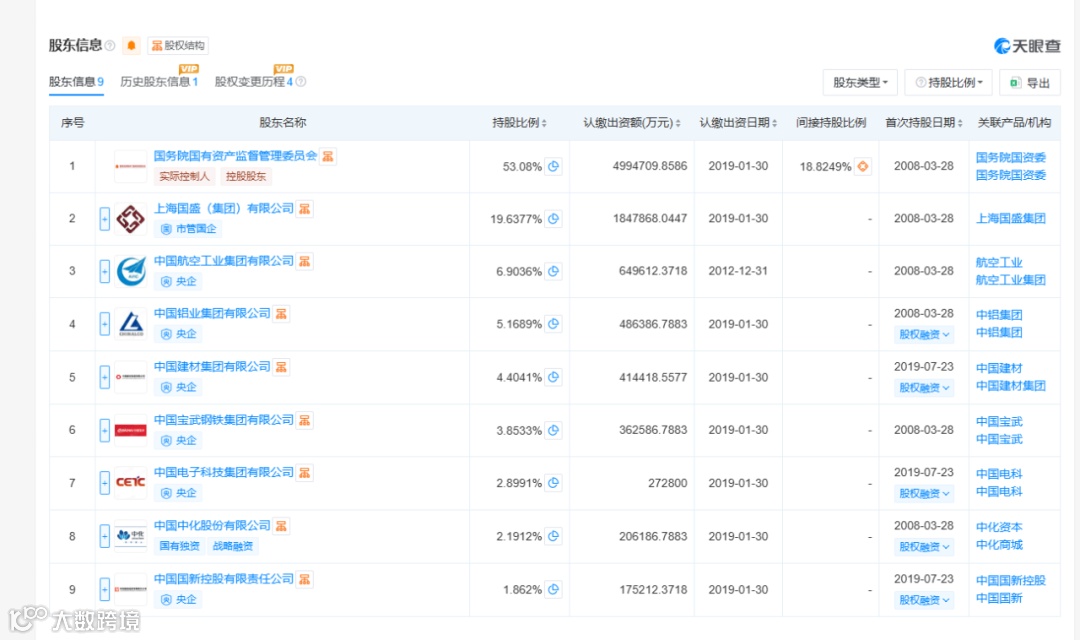Click pie chart icon next to 2.1912%
1080x640 pixels.
point(553,536)
